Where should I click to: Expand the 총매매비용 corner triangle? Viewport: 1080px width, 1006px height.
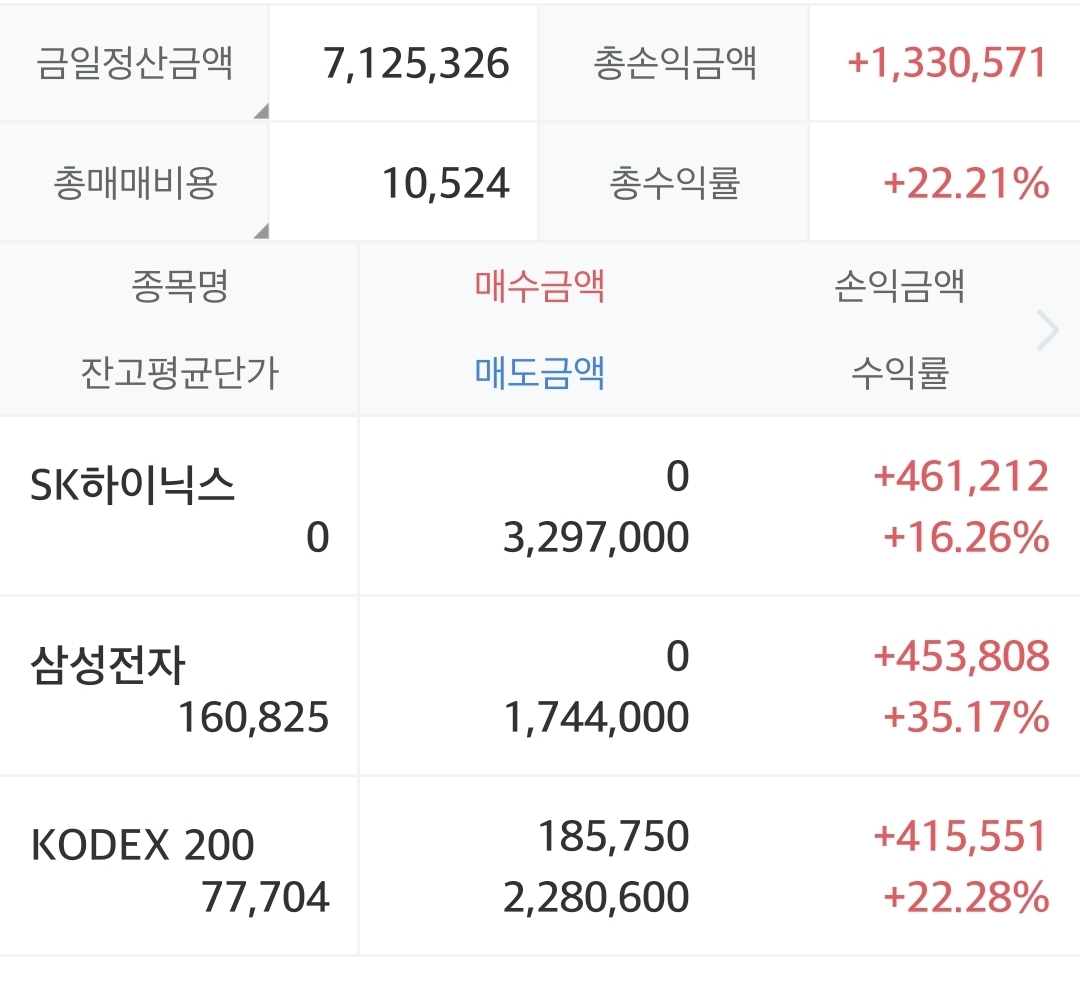tap(261, 231)
